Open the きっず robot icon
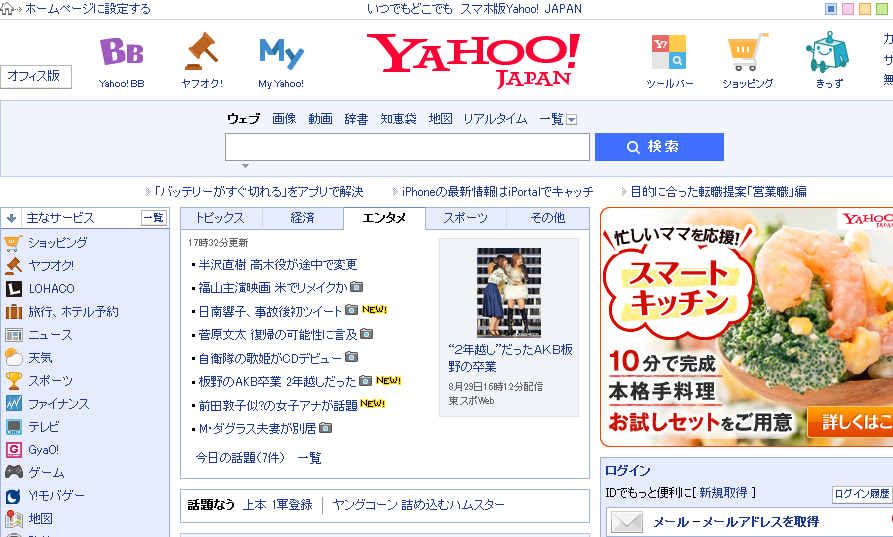Screen dimensions: 893x537 tap(828, 52)
